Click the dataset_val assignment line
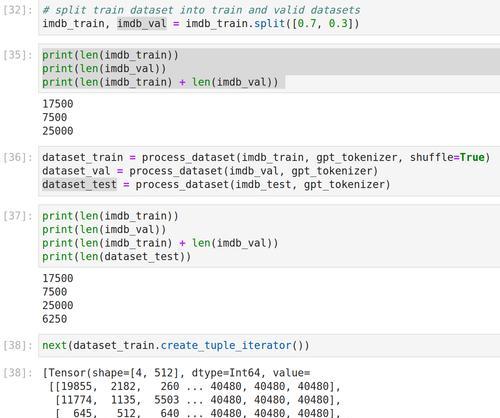Viewport: 500px width, 418px height. (x=210, y=171)
